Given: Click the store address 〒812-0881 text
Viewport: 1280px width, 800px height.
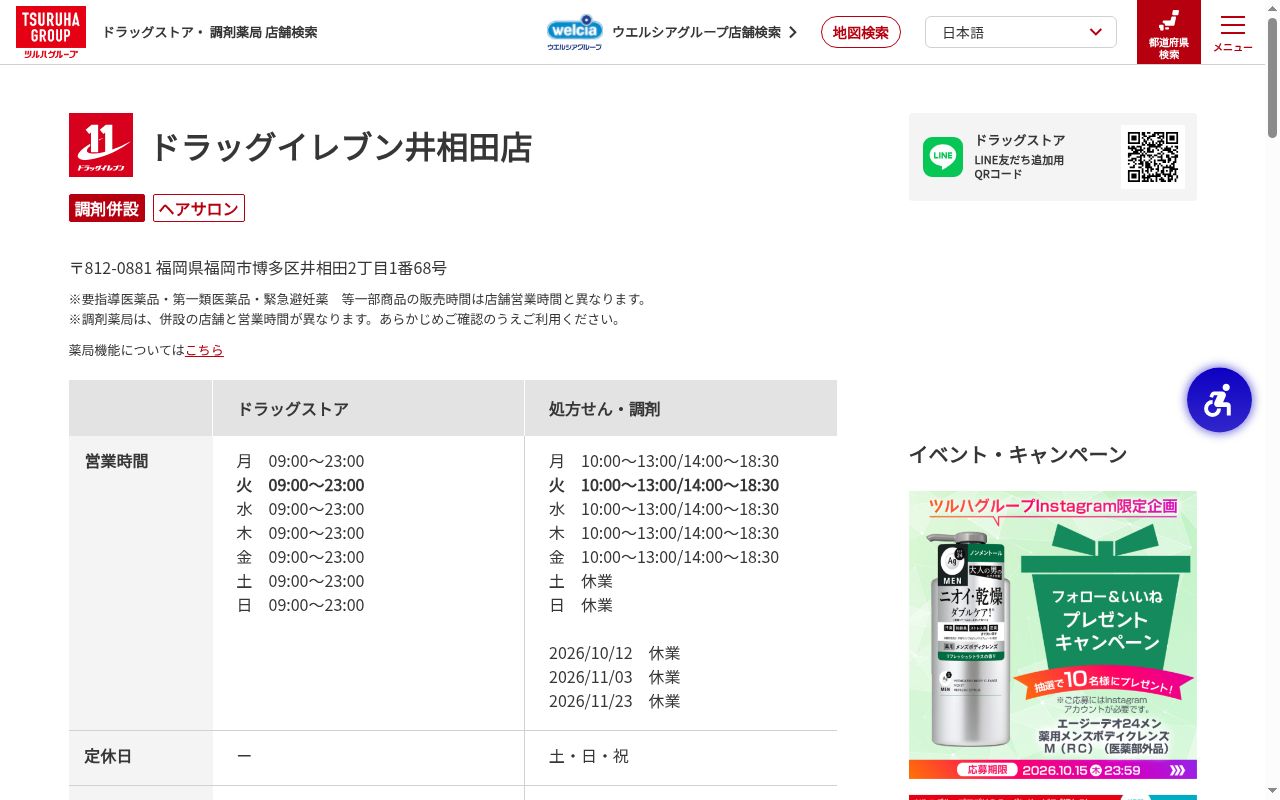Looking at the screenshot, I should click(258, 268).
